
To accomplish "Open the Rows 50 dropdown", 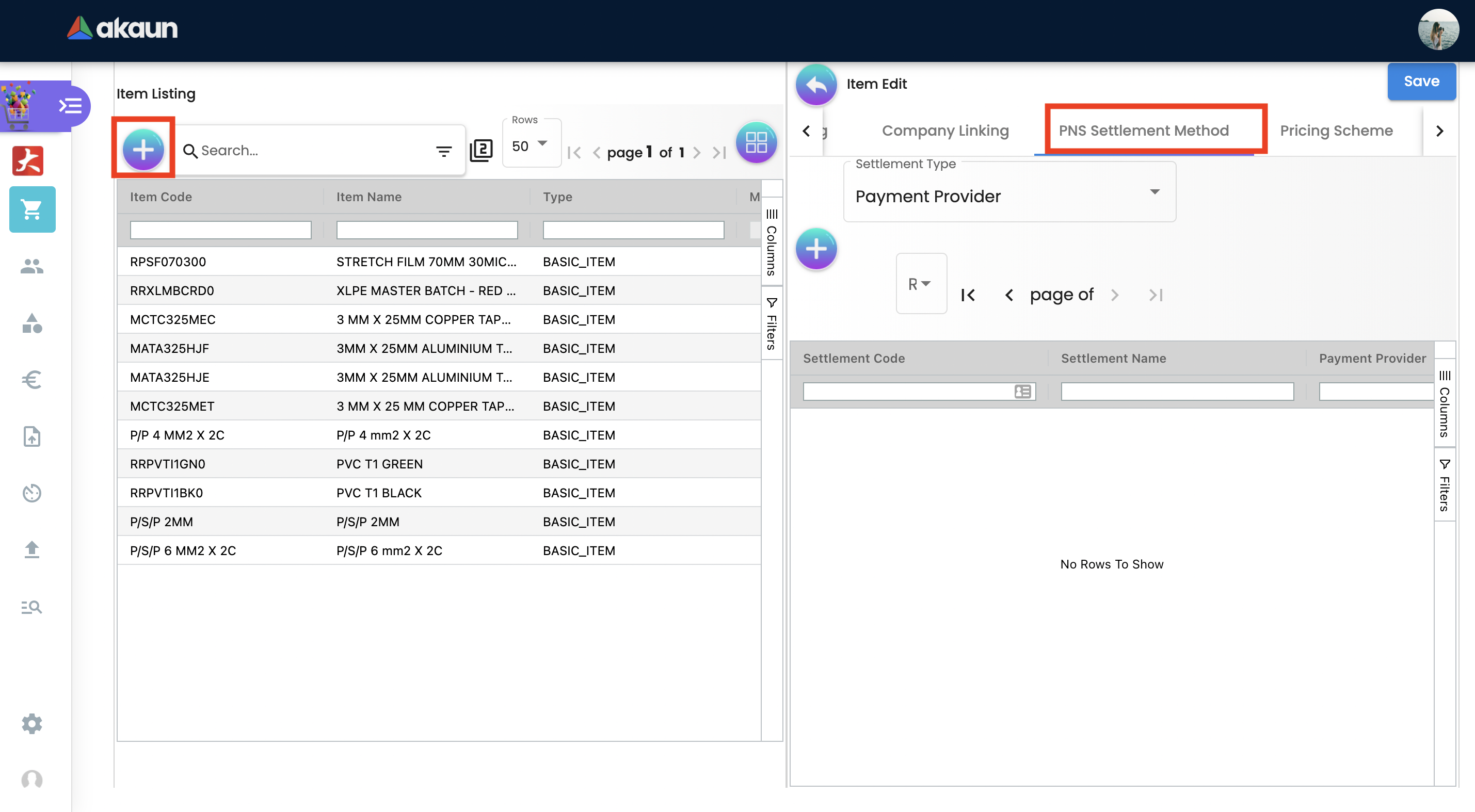I will [531, 146].
